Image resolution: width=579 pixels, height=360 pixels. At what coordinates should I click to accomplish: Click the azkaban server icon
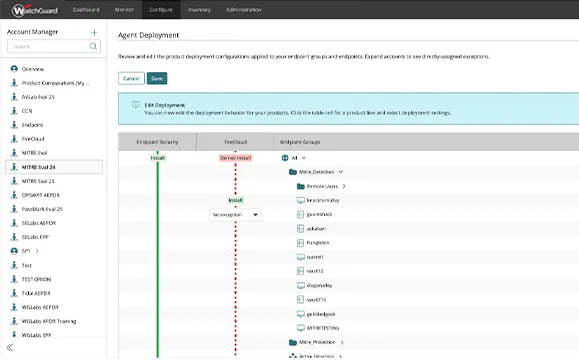pos(300,229)
